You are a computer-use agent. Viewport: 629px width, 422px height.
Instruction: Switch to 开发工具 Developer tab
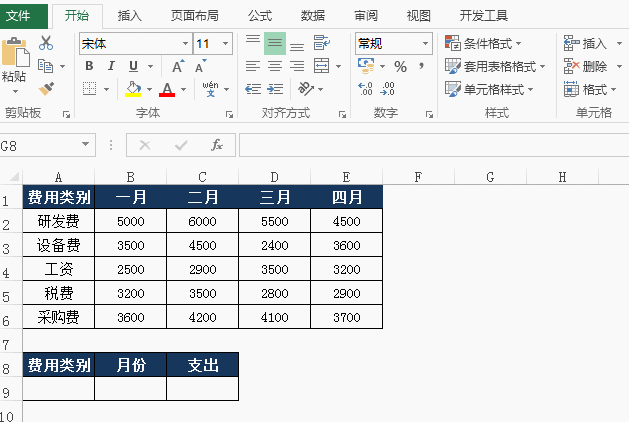coord(483,16)
